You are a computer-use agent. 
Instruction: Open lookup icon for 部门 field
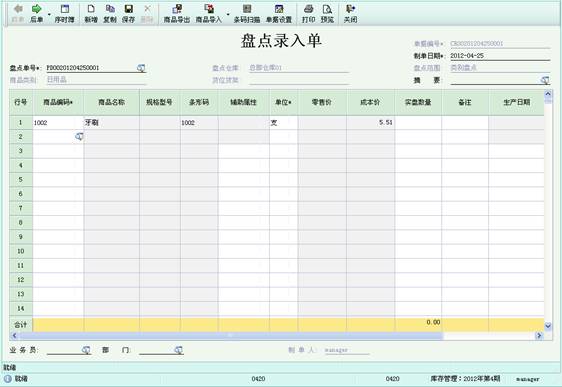178,350
